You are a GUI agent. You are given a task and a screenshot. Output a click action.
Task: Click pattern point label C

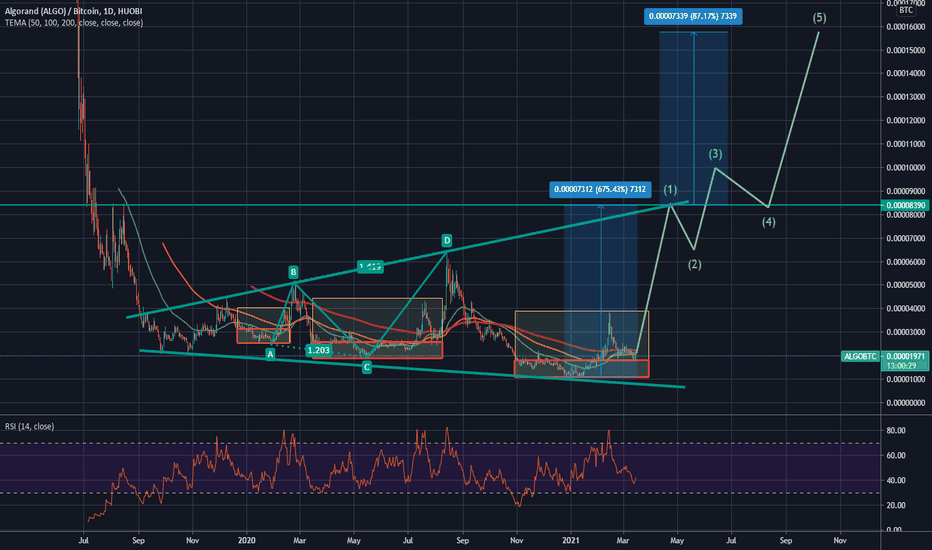[x=367, y=367]
